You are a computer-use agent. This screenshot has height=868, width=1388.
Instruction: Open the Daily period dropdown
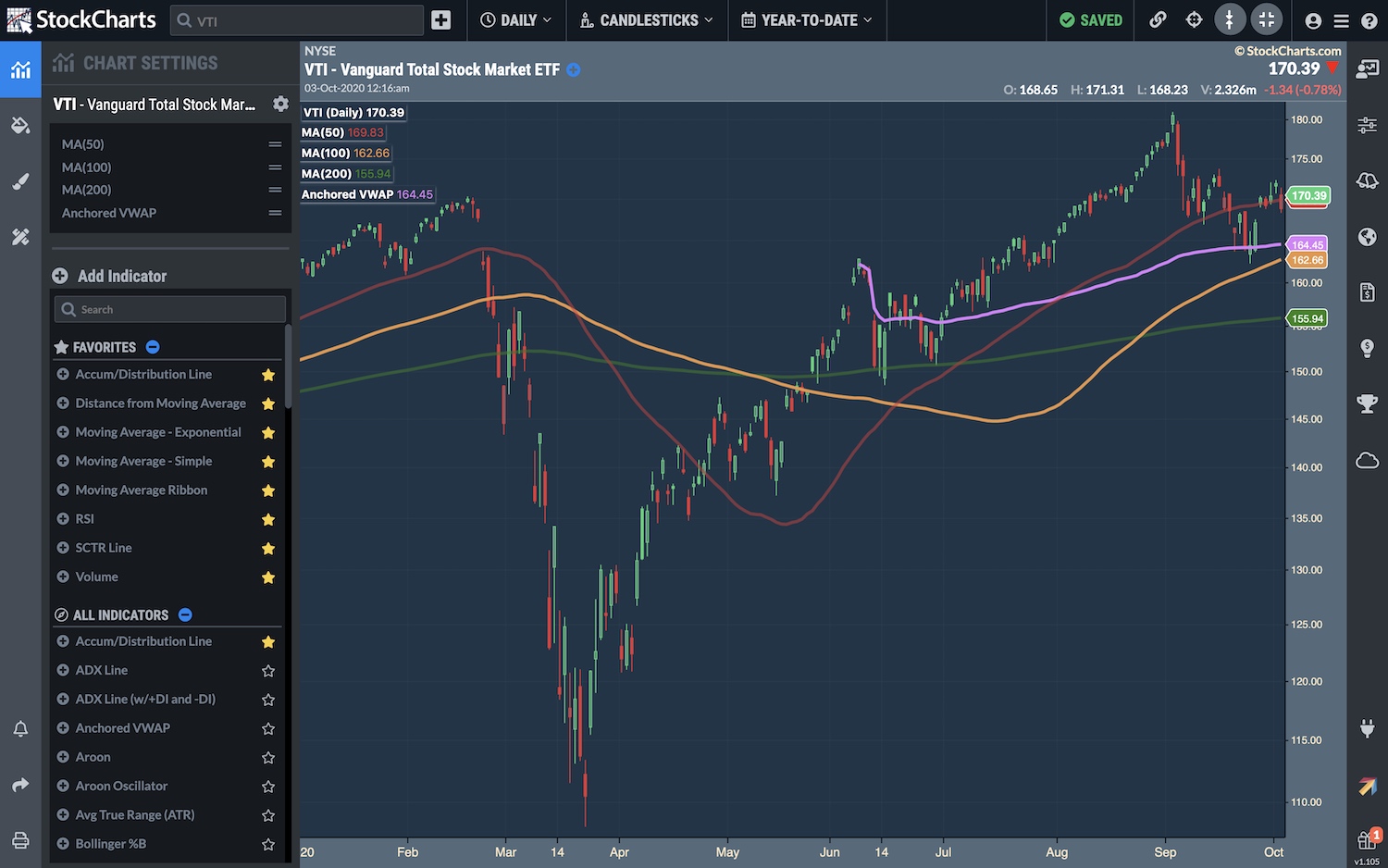[515, 20]
